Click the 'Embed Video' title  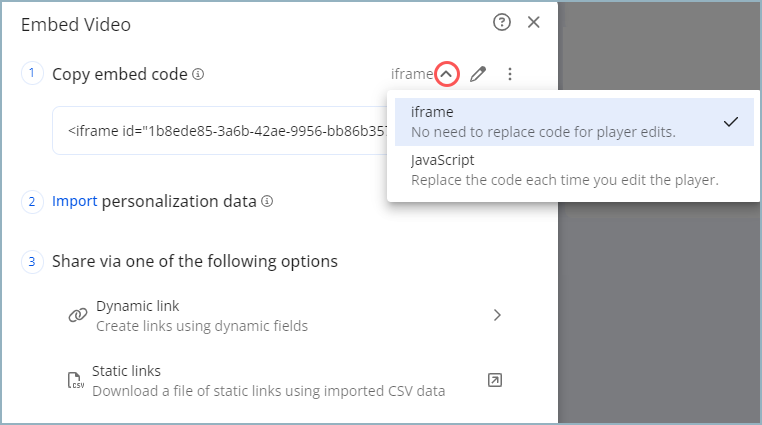[x=76, y=25]
